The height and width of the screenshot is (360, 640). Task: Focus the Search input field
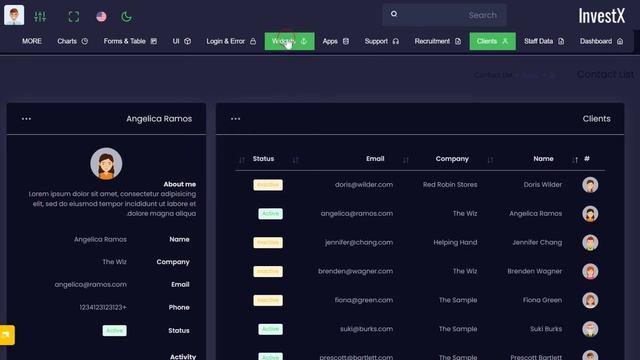click(444, 15)
